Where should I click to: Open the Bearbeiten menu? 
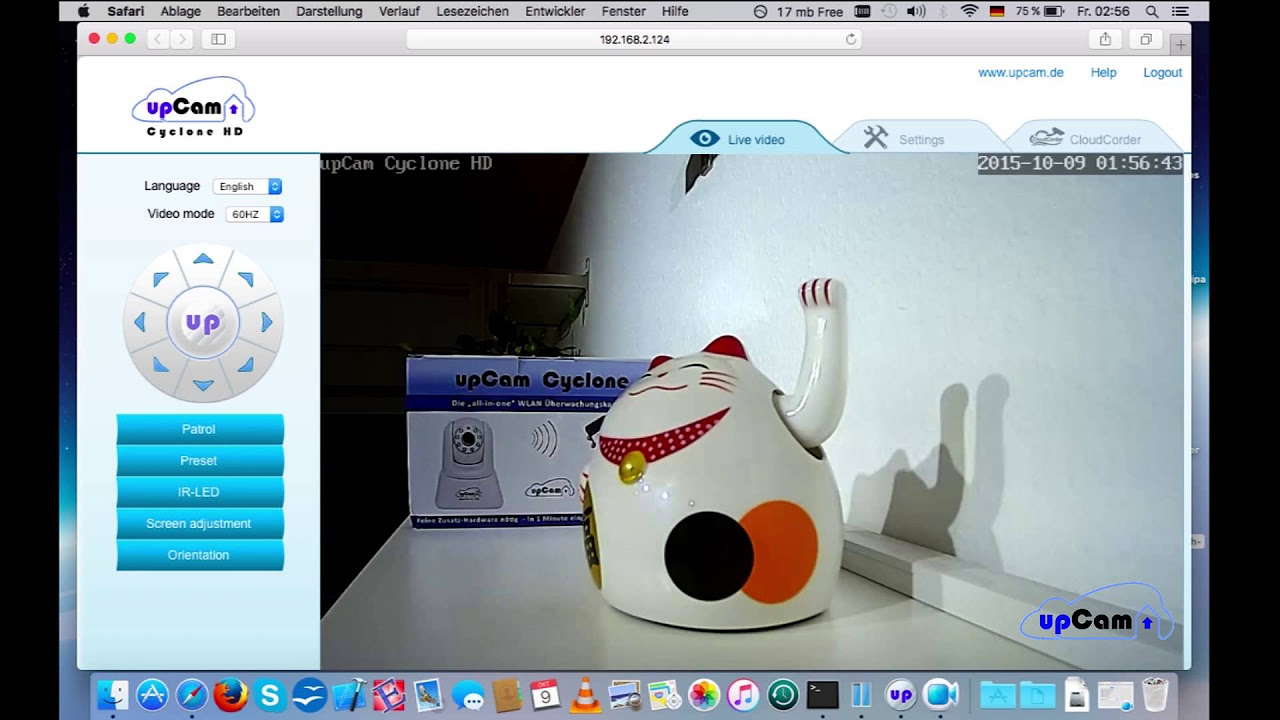tap(248, 11)
